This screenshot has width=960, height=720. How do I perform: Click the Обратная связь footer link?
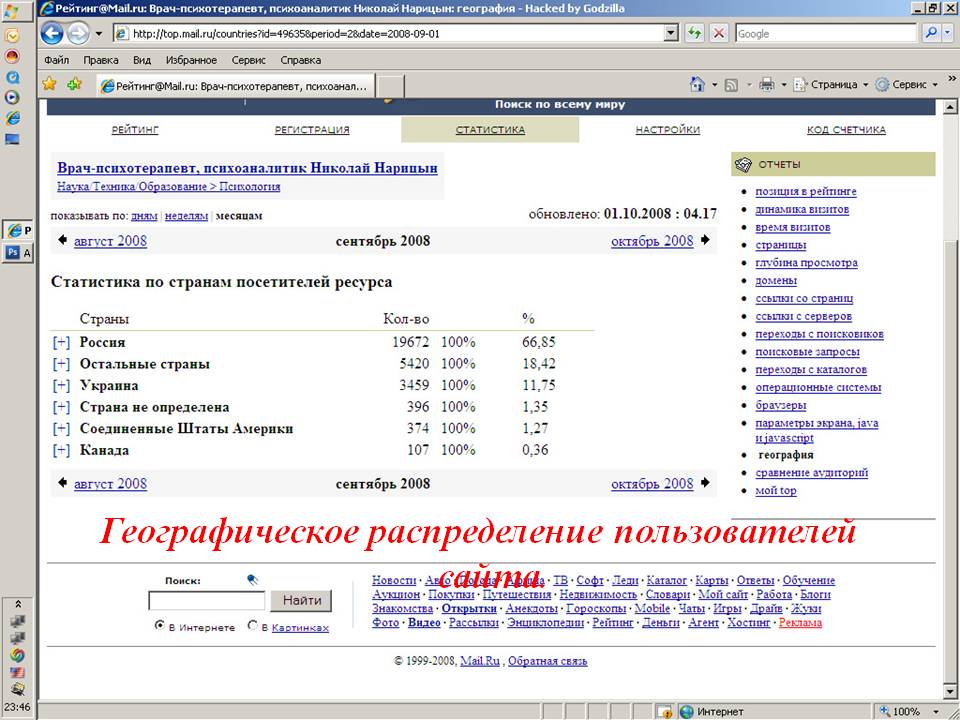coord(547,661)
